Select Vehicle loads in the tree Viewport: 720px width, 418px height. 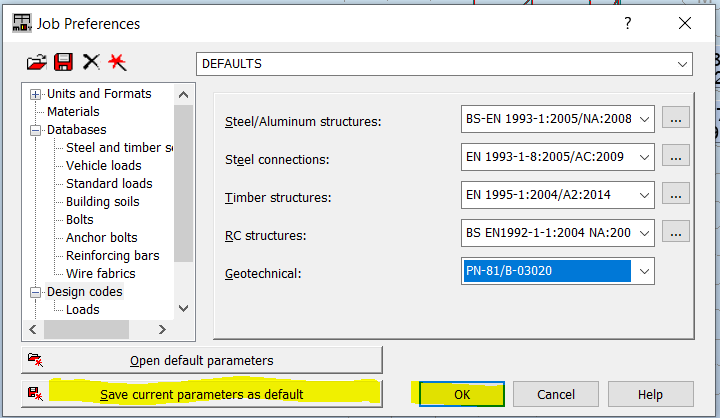104,165
